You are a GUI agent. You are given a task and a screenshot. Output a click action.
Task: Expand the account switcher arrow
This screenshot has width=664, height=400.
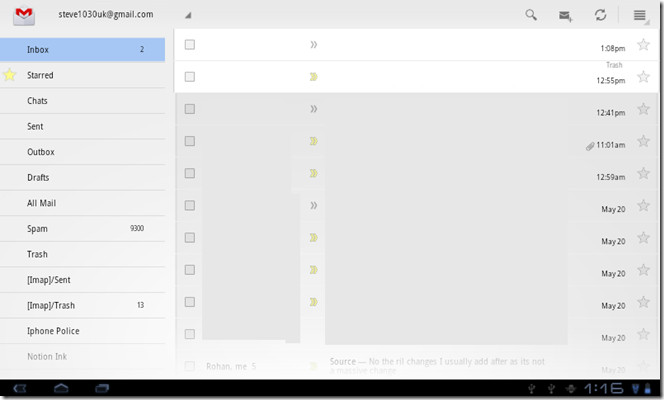(x=188, y=16)
